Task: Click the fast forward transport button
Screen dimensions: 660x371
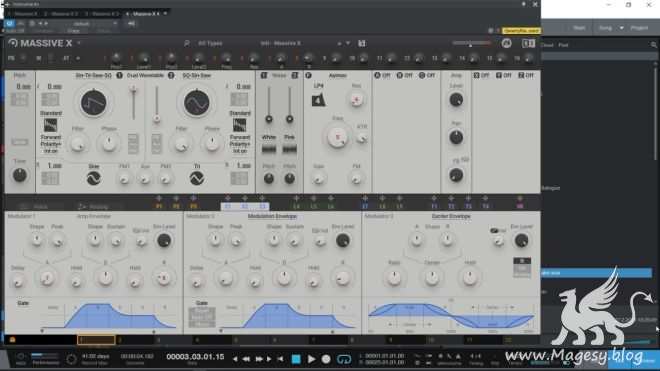Action: (x=259, y=359)
